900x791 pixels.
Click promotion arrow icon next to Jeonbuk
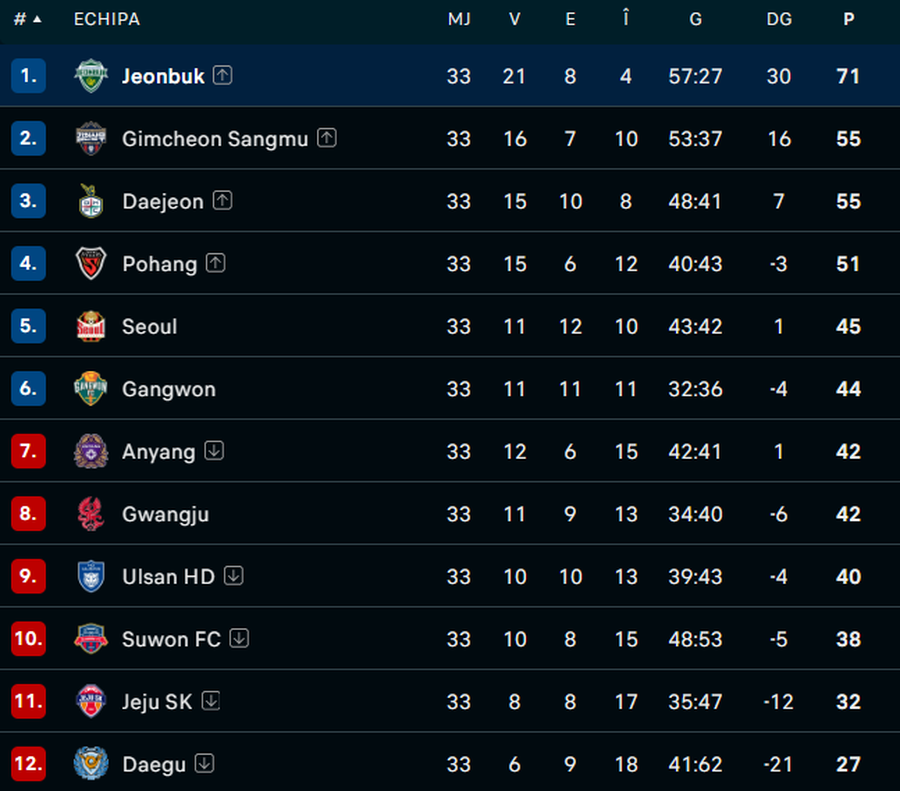pyautogui.click(x=222, y=76)
